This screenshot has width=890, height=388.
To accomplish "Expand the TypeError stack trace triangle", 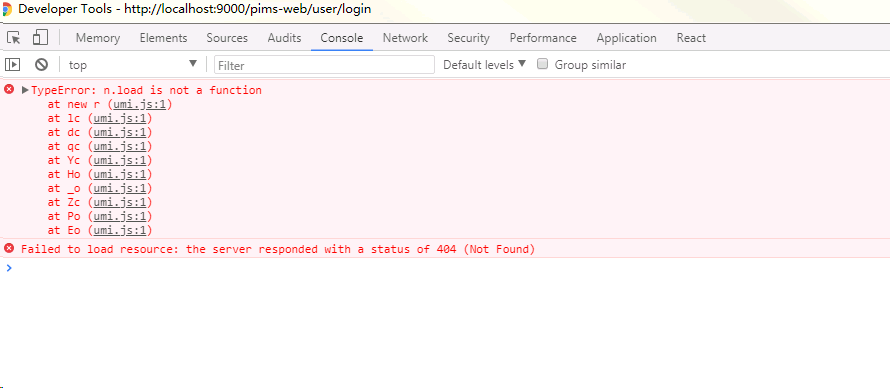I will [x=25, y=90].
